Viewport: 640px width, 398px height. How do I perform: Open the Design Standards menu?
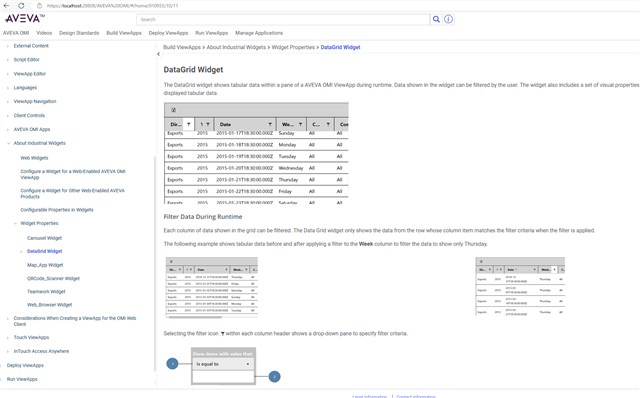coord(79,33)
